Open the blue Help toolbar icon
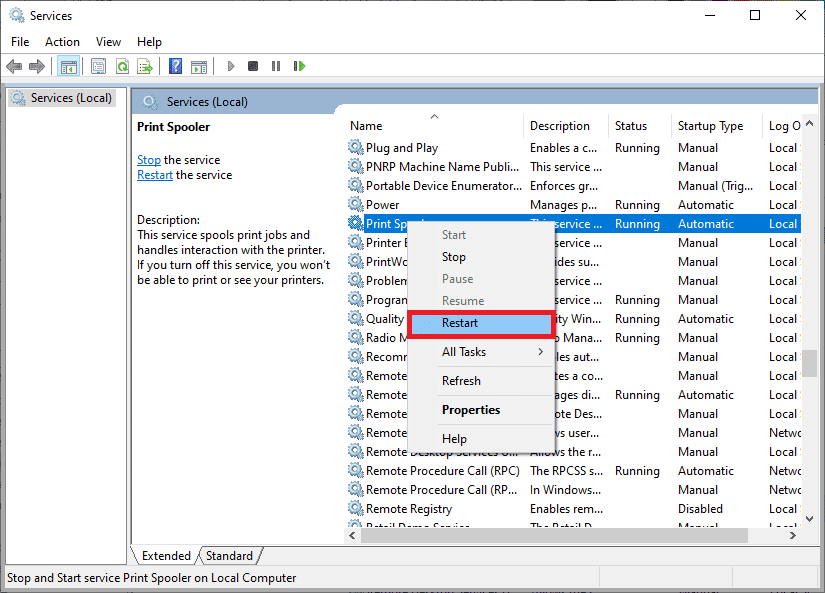 175,66
